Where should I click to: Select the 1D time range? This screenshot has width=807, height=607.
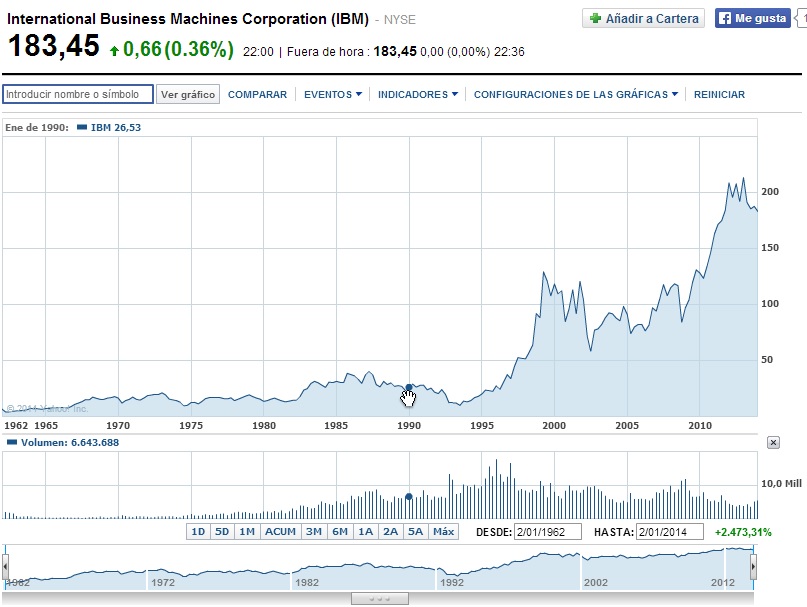coord(198,531)
